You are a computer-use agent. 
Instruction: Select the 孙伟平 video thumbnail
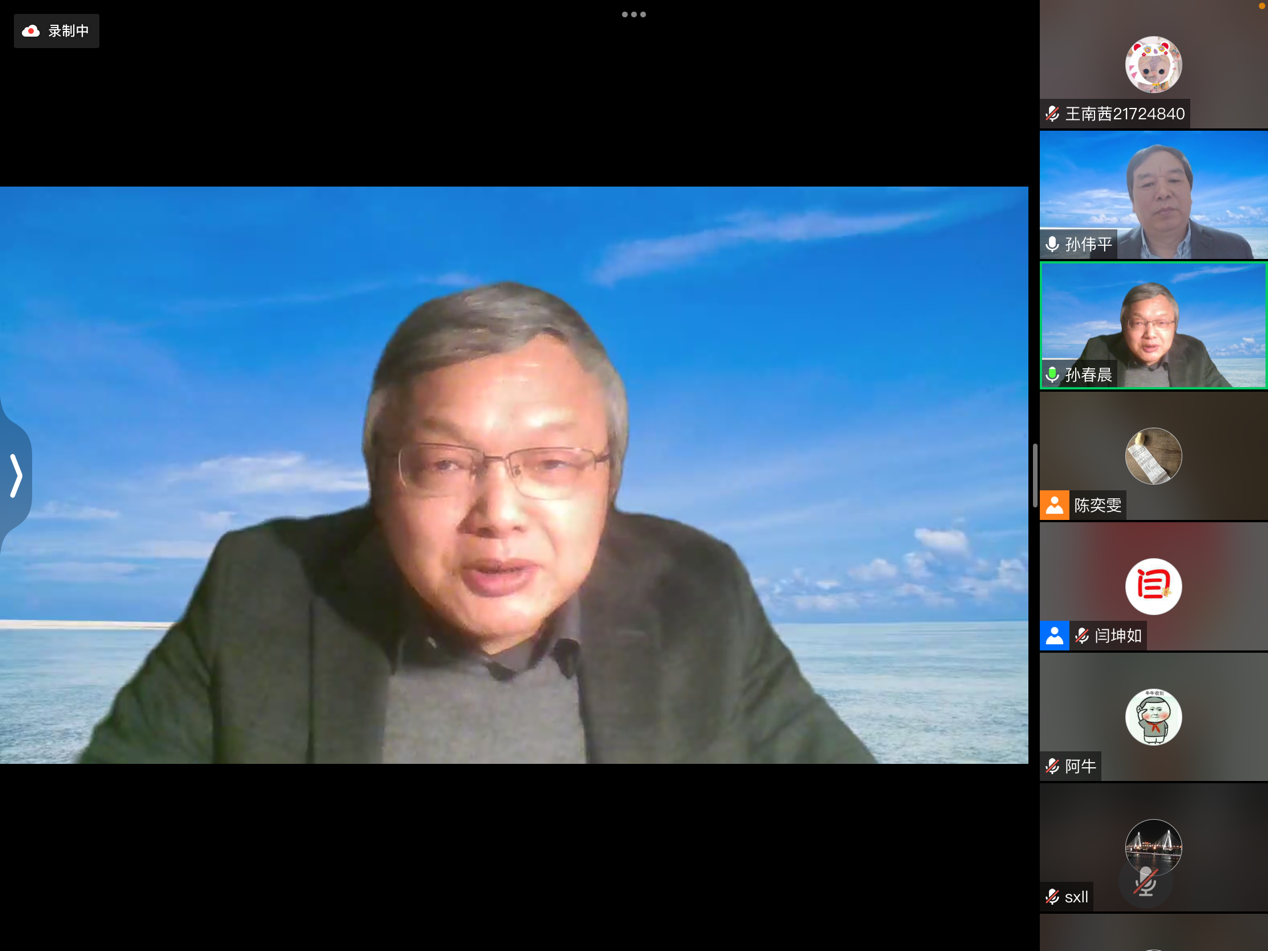(x=1153, y=195)
